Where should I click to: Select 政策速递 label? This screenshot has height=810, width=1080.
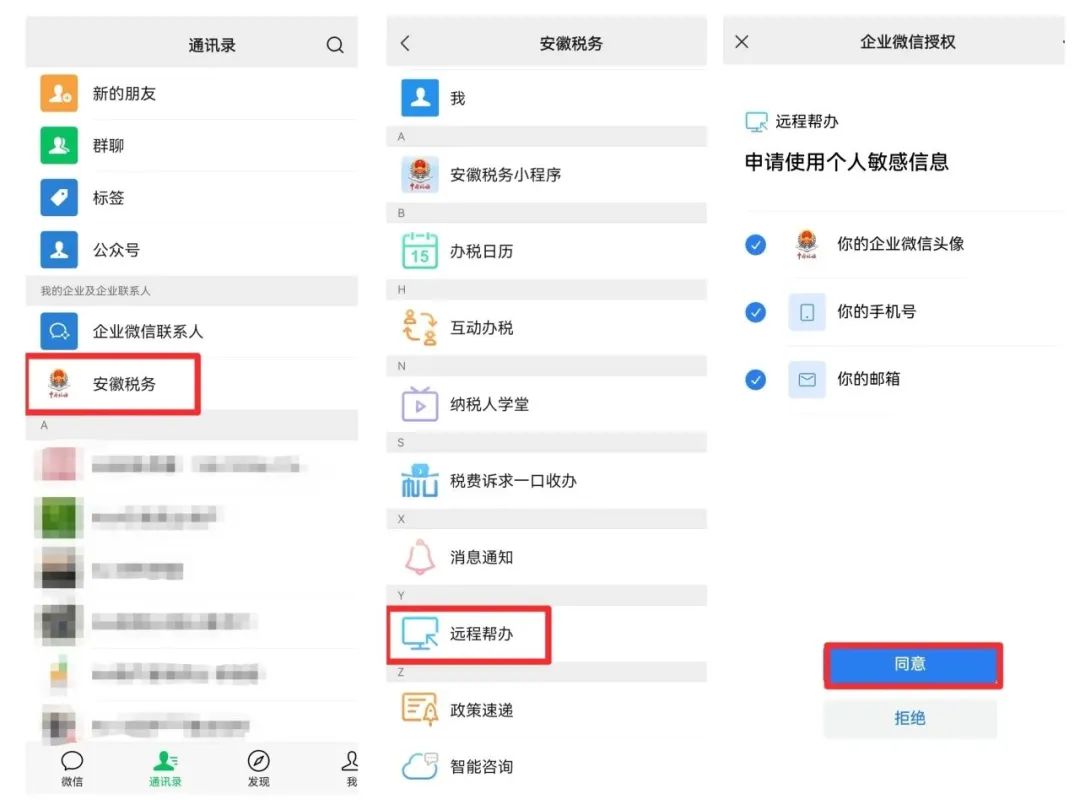tap(481, 709)
